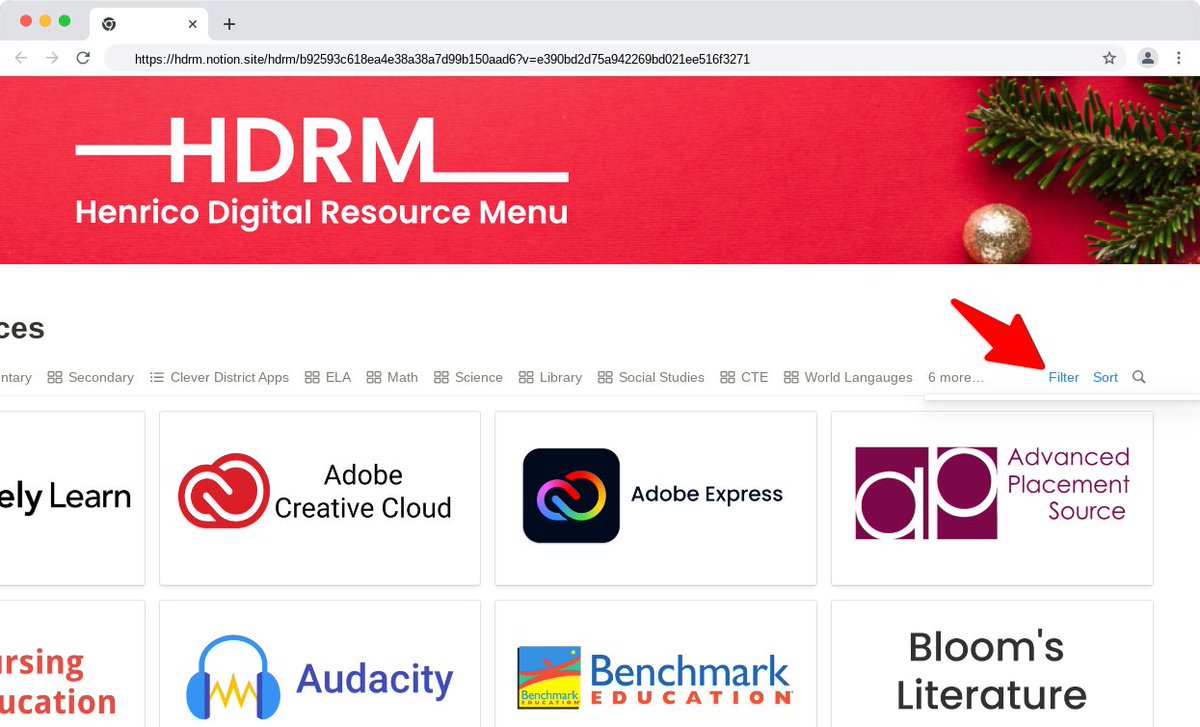Reload the page with refresh icon
Image resolution: width=1200 pixels, height=727 pixels.
(x=83, y=58)
